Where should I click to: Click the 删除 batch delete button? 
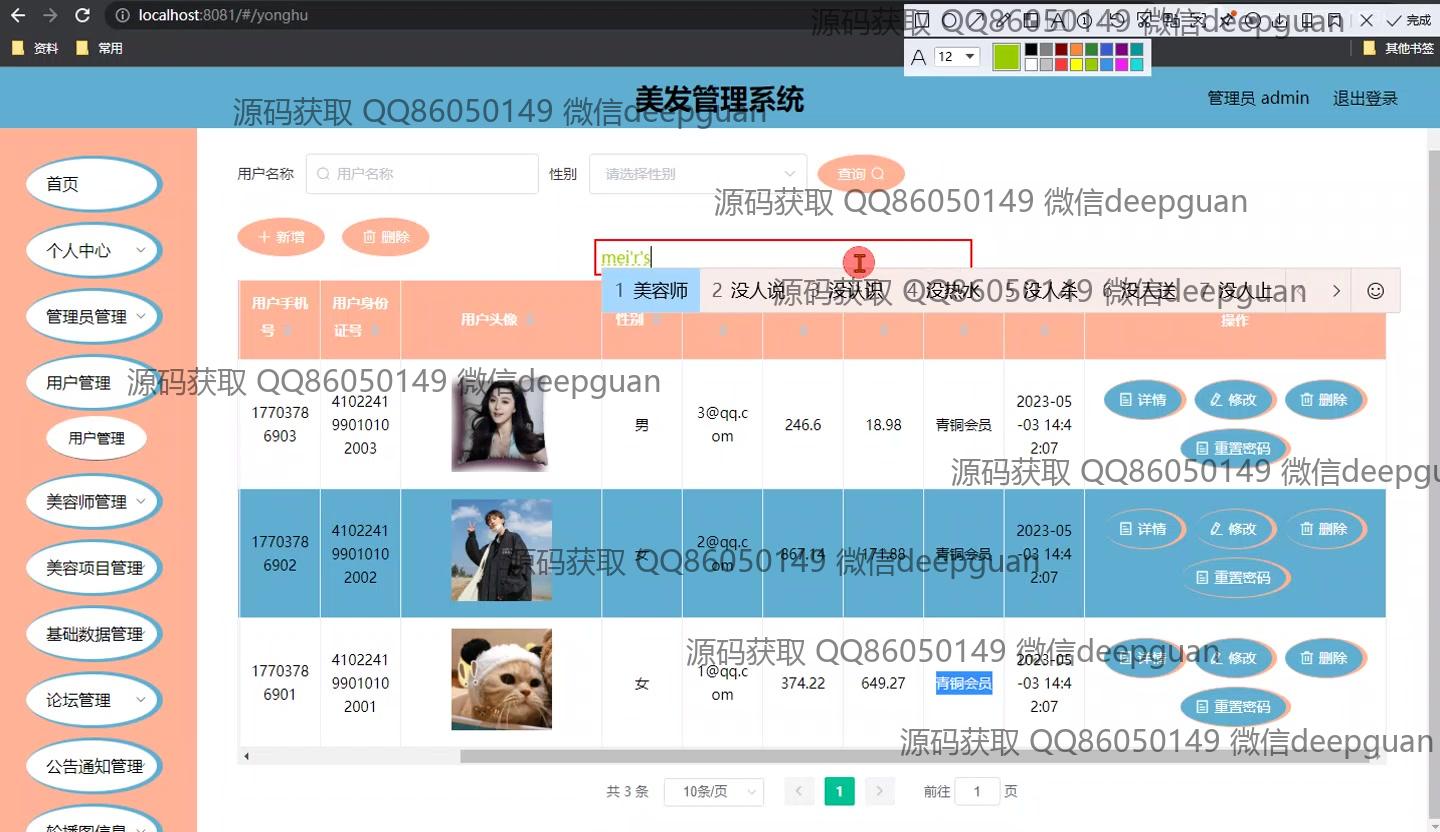385,237
